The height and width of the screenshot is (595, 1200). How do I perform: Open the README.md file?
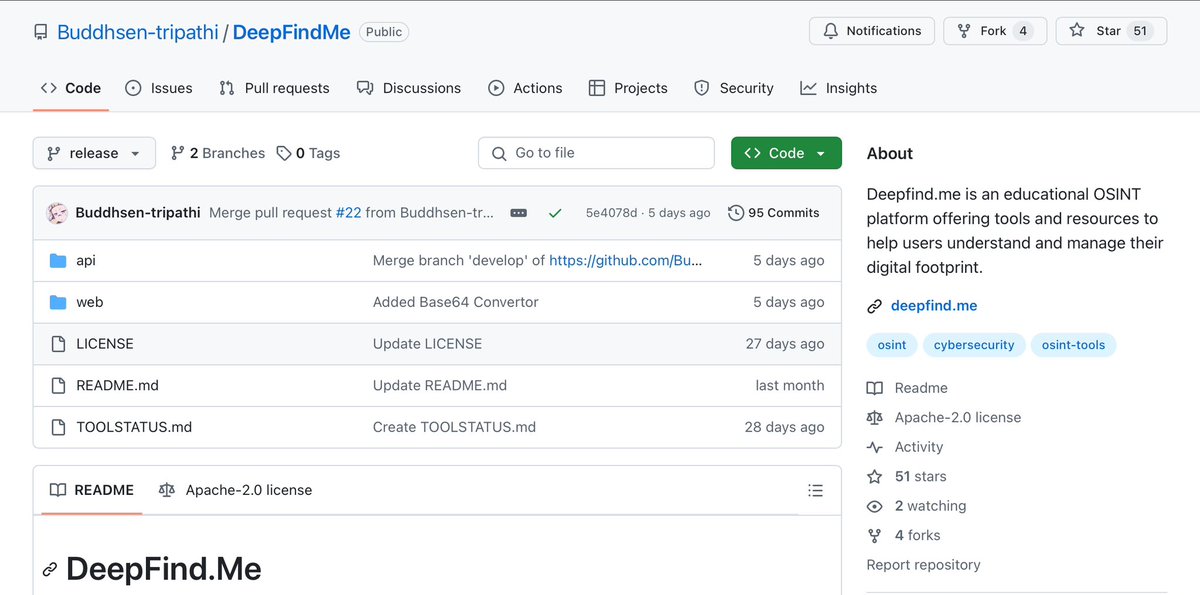coord(118,385)
